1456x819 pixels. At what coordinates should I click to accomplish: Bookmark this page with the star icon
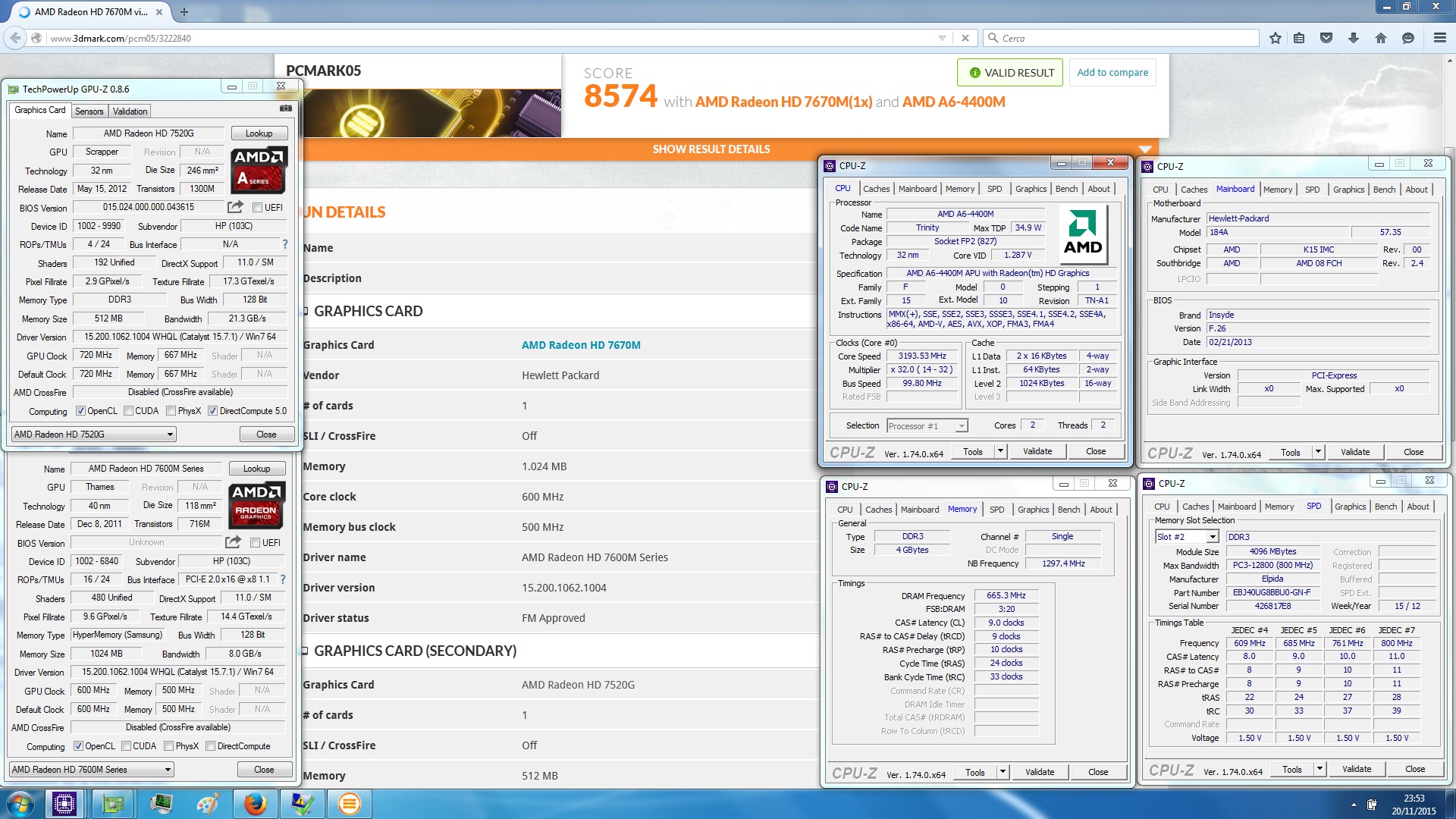1276,38
